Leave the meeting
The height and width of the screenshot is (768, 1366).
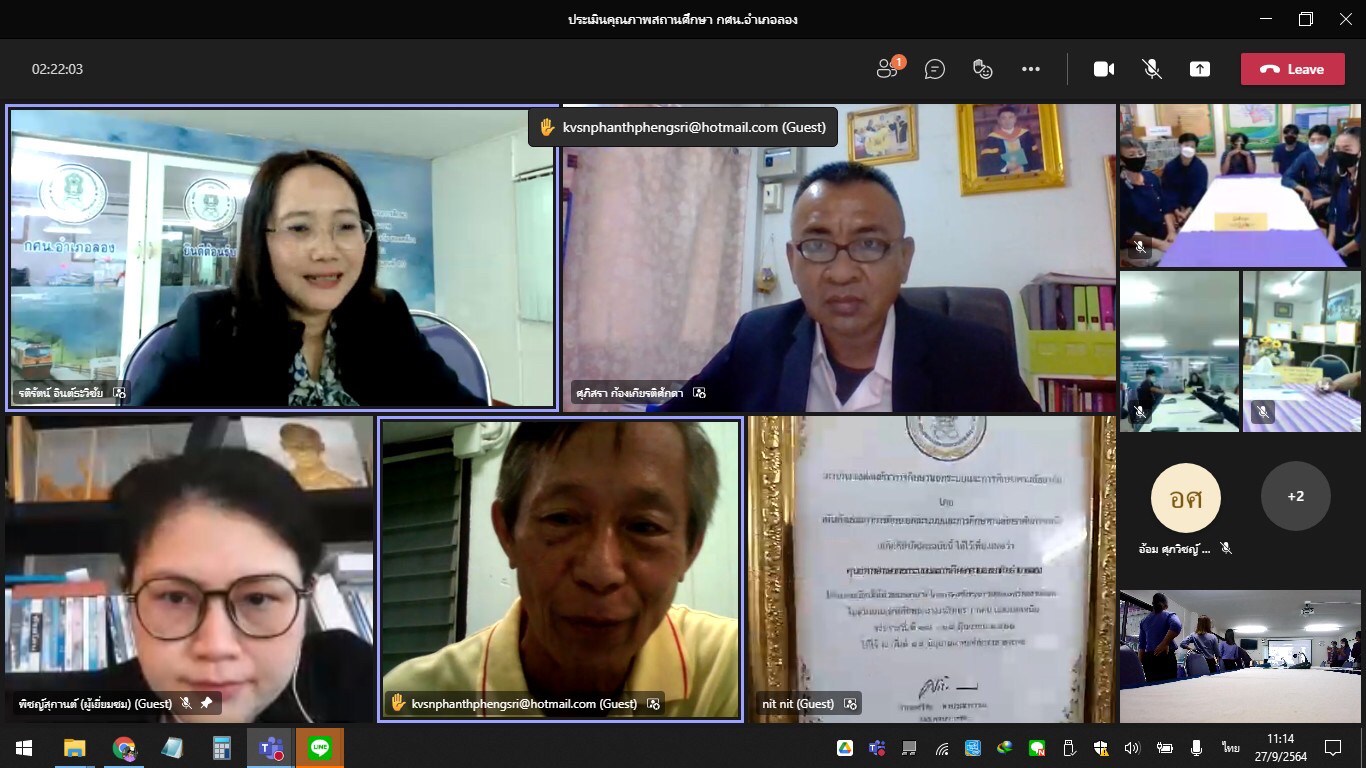click(1292, 69)
